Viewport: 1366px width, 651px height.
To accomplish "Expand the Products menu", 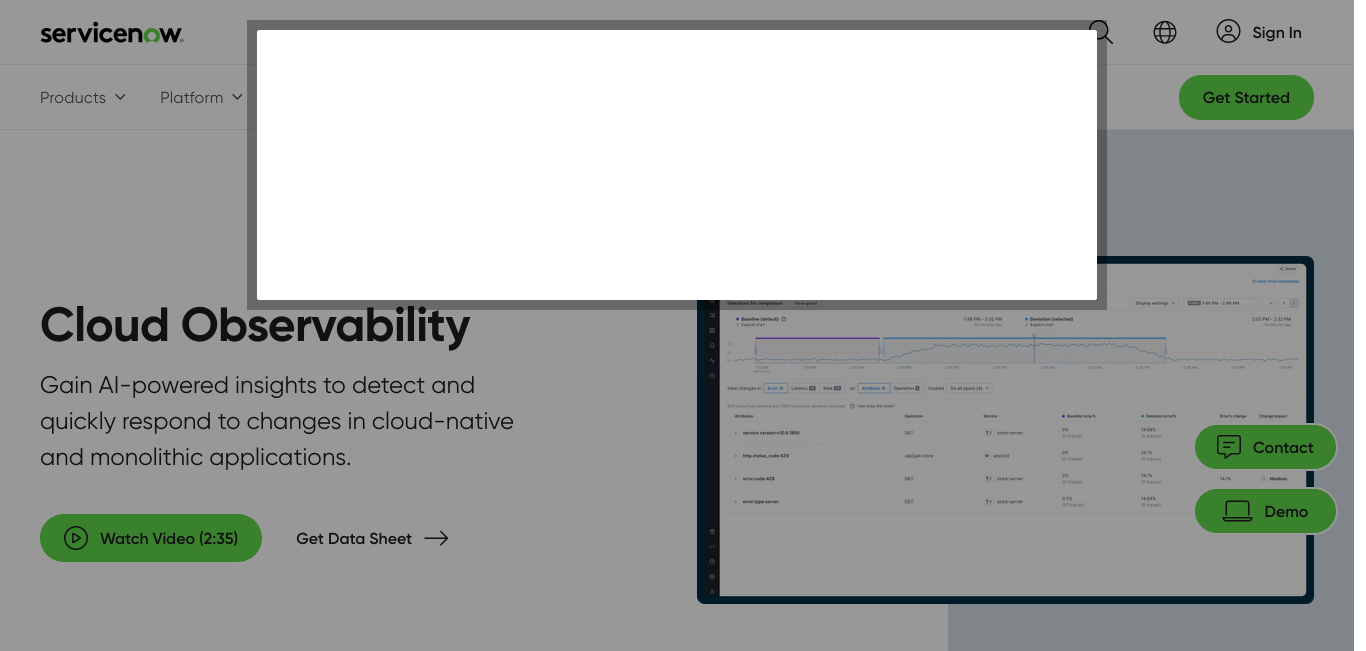I will 83,97.
